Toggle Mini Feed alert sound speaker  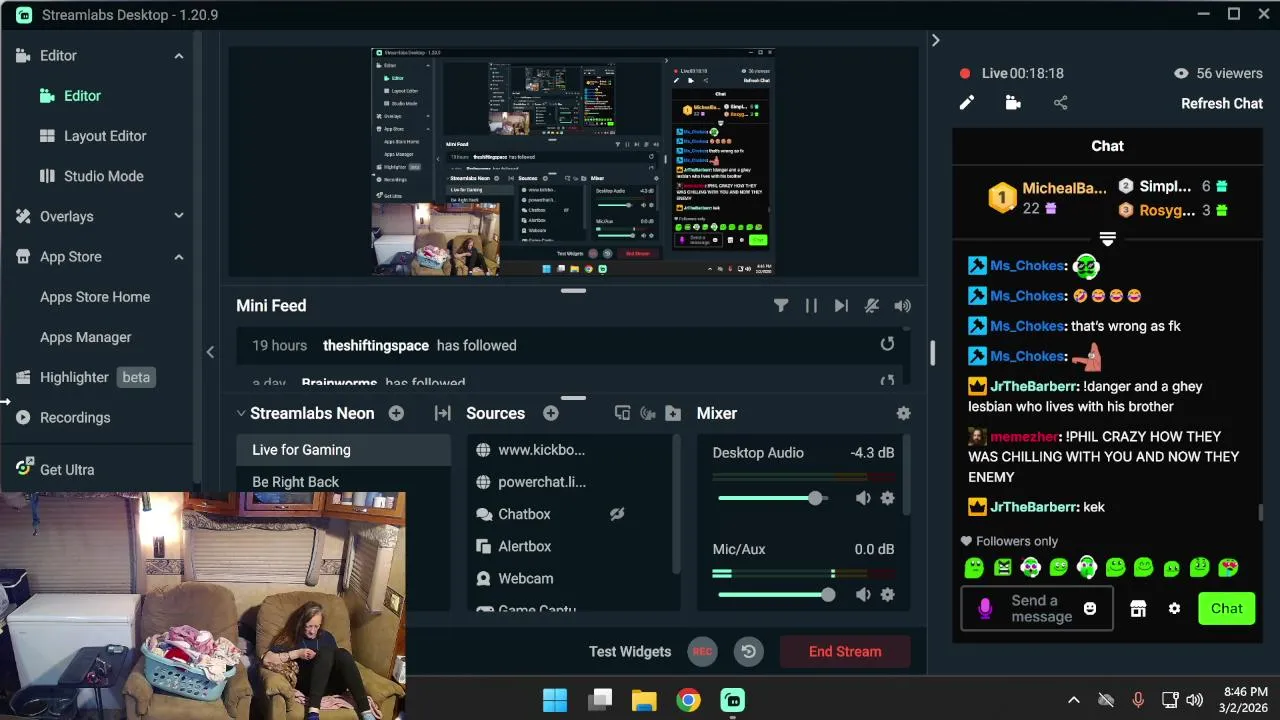tap(903, 306)
